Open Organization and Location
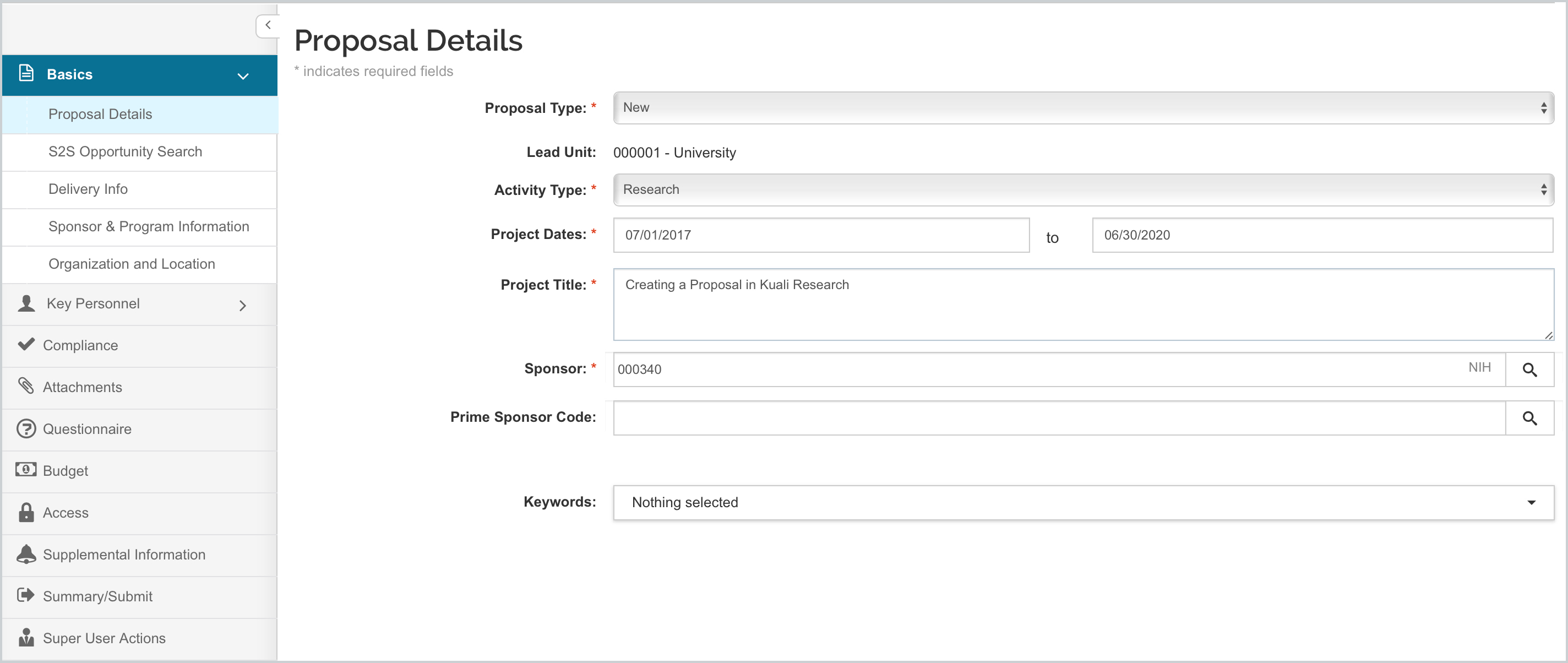Screen dimensions: 1568x663 point(140,264)
